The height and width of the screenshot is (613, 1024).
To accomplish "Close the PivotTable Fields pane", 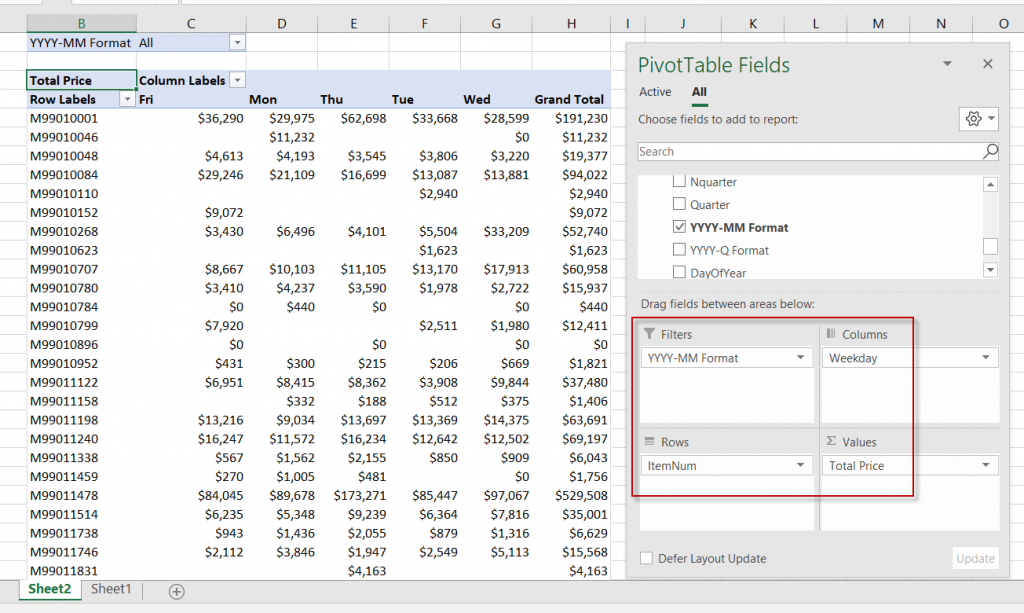I will (x=987, y=64).
